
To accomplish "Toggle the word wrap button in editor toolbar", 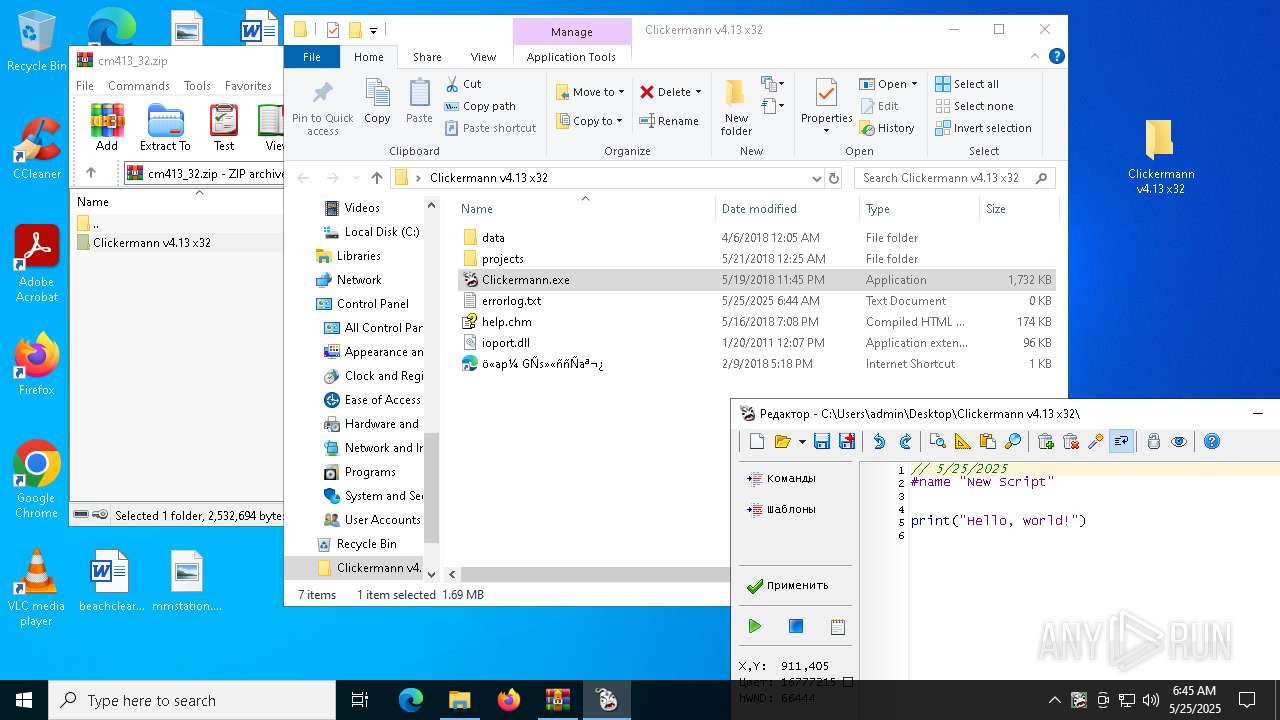I will tap(1122, 442).
